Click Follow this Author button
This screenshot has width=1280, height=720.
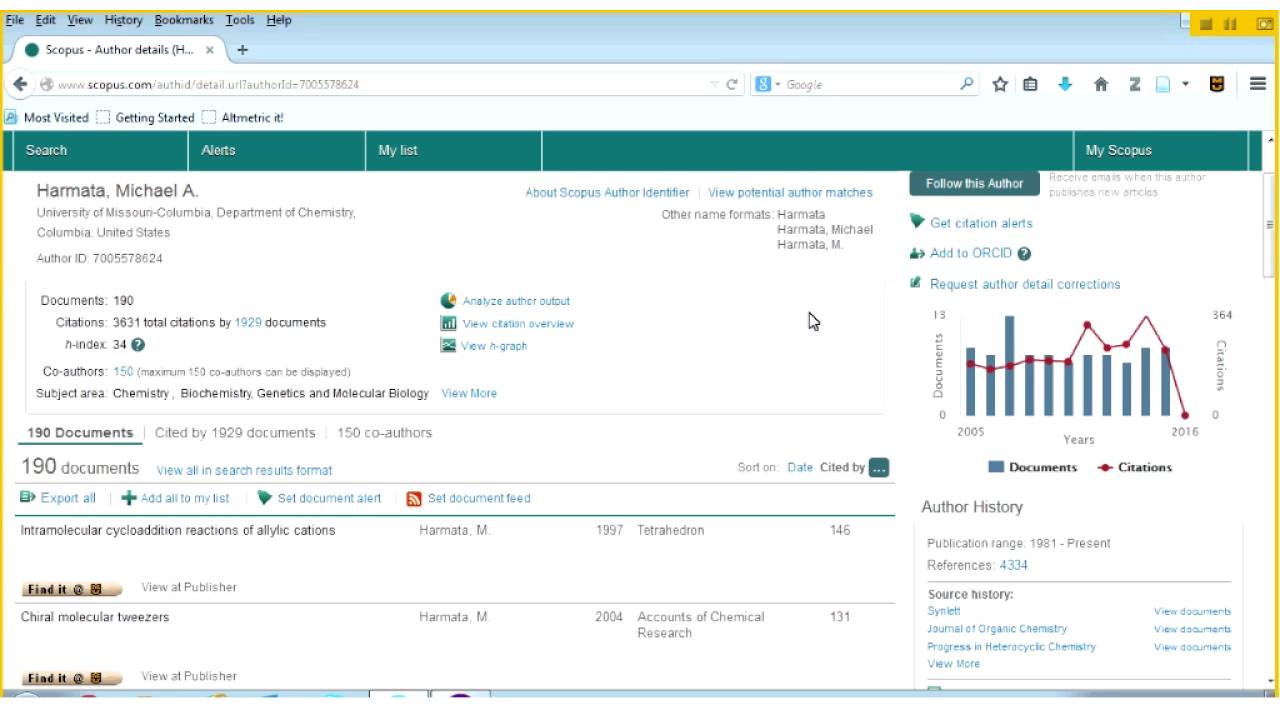point(974,183)
